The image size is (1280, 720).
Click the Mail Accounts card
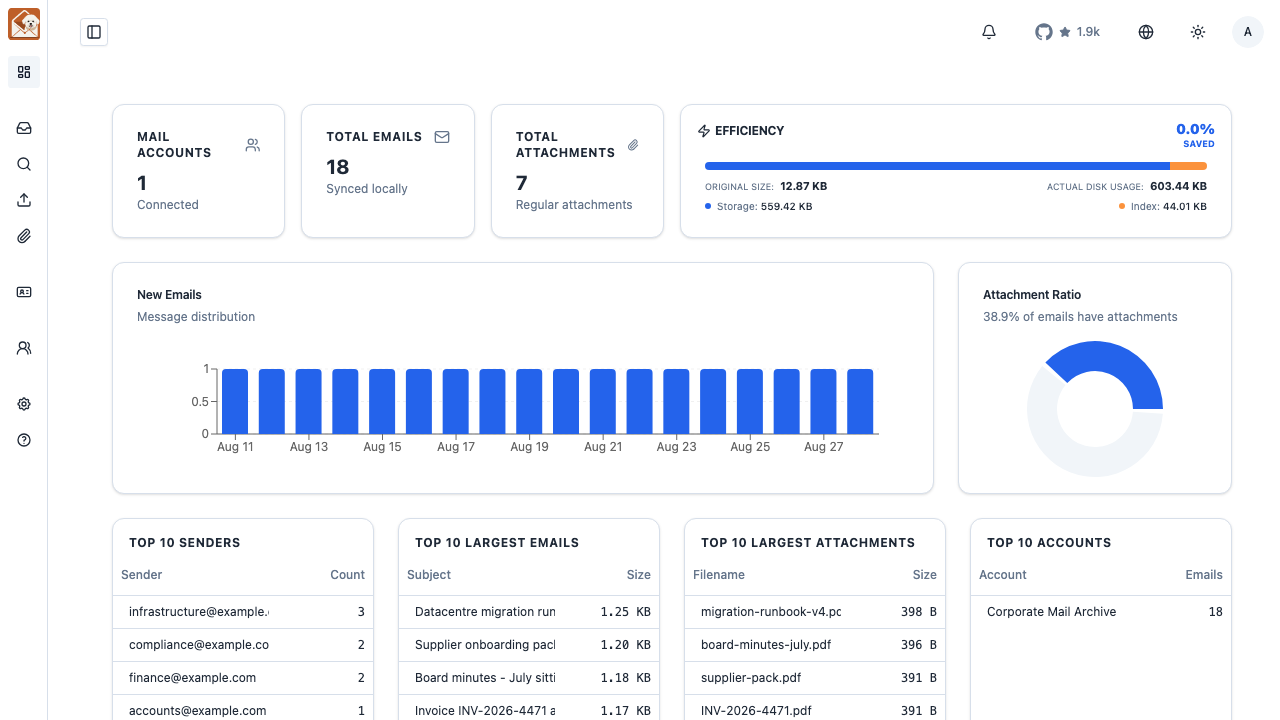coord(199,171)
